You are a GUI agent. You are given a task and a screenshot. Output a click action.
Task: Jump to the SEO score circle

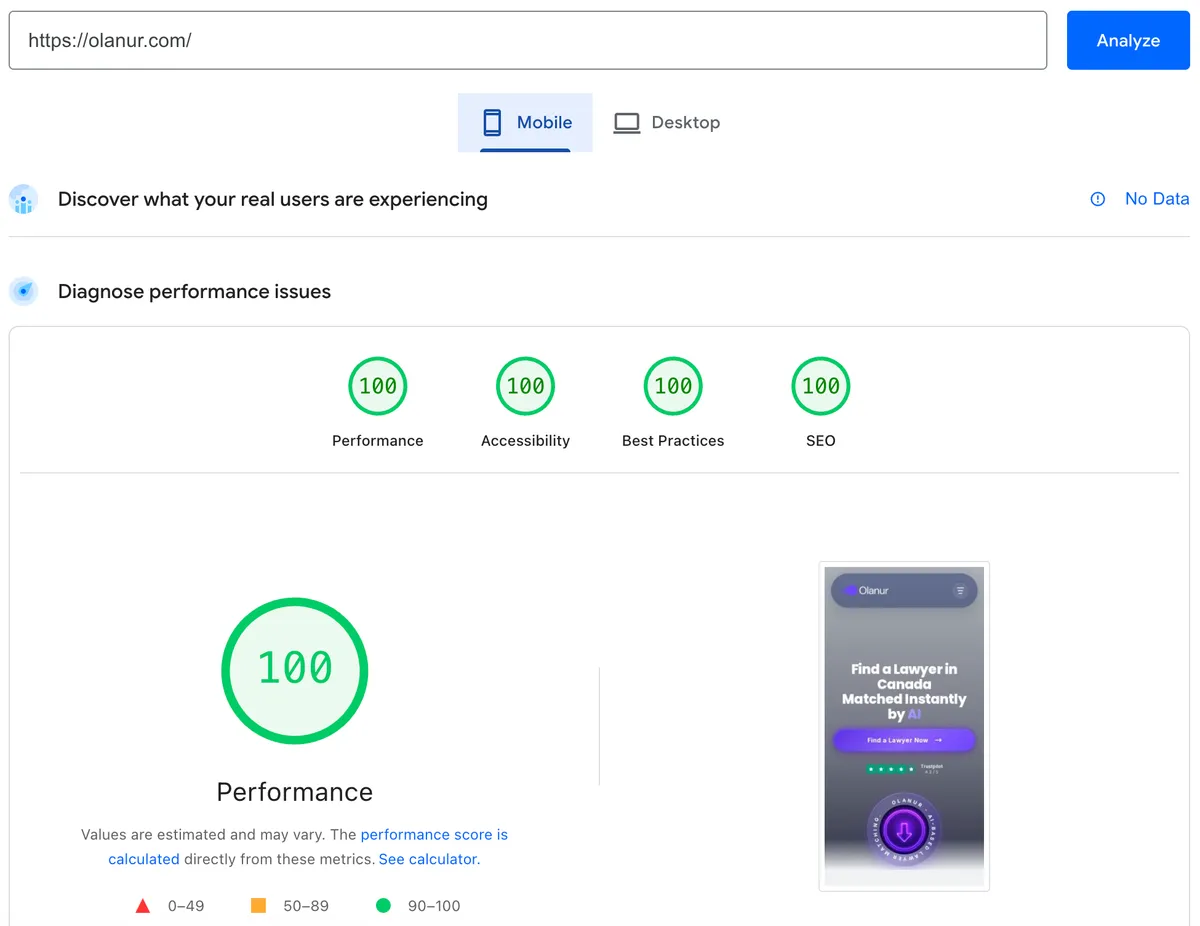(821, 386)
